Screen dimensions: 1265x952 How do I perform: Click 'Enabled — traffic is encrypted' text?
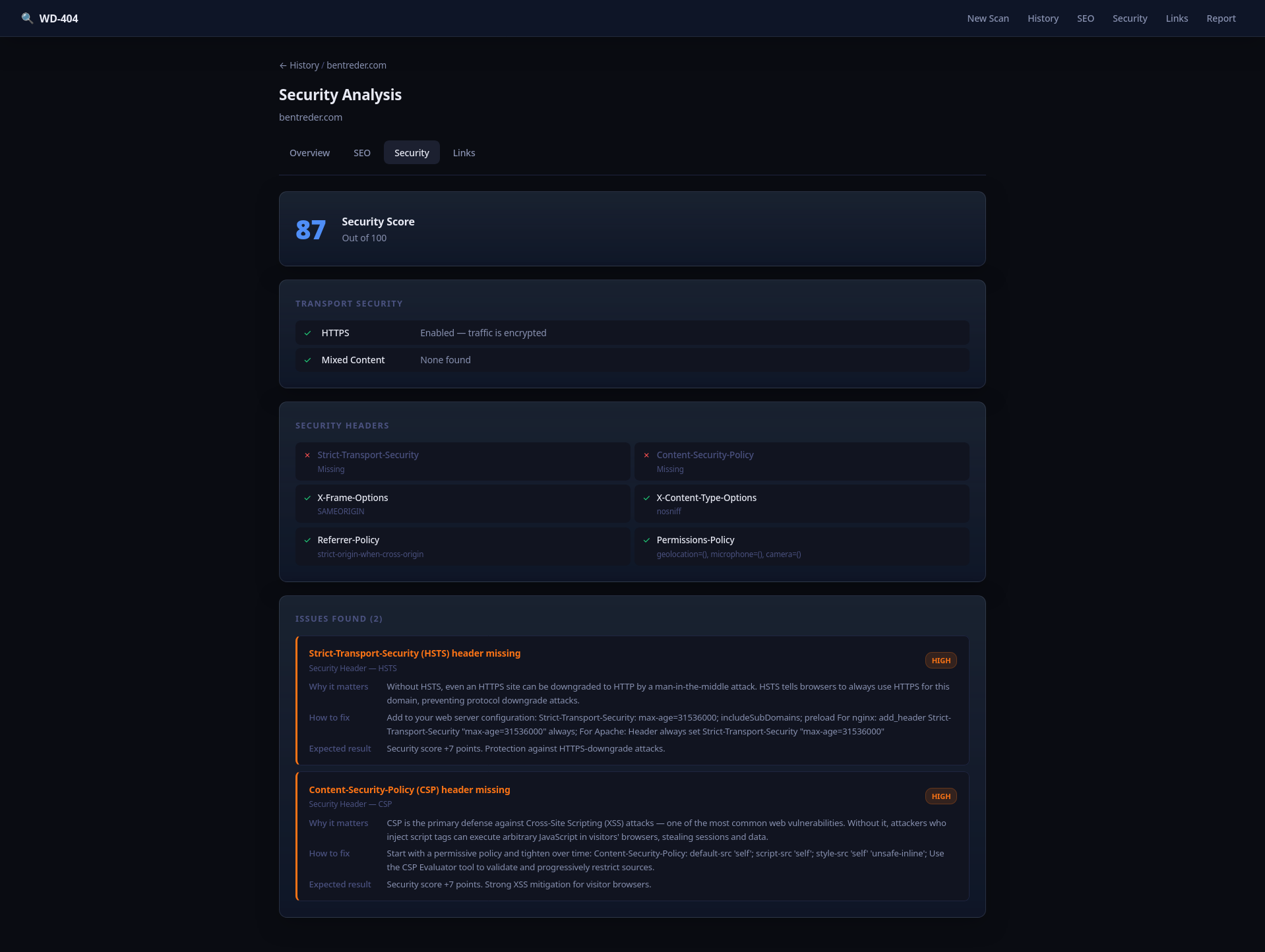tap(483, 333)
